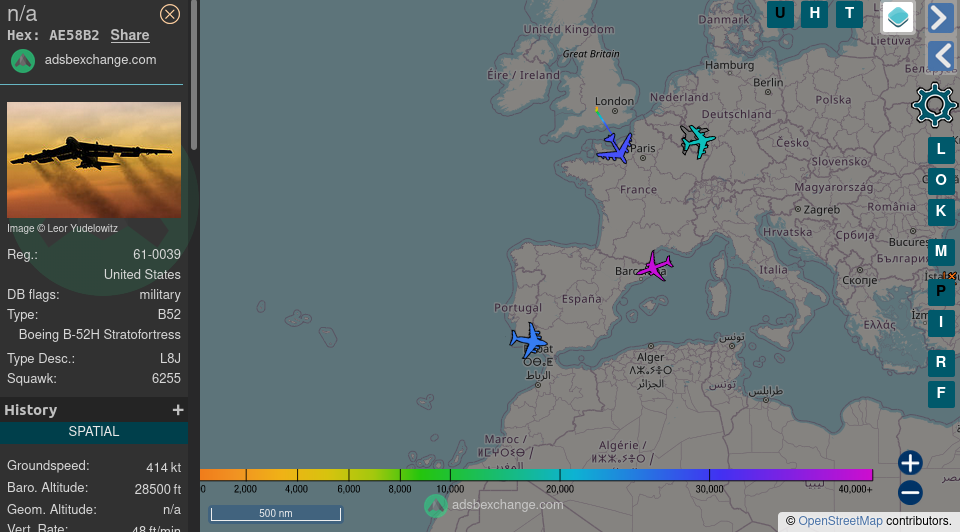This screenshot has width=960, height=532.
Task: Zoom in with the plus button
Action: point(910,463)
